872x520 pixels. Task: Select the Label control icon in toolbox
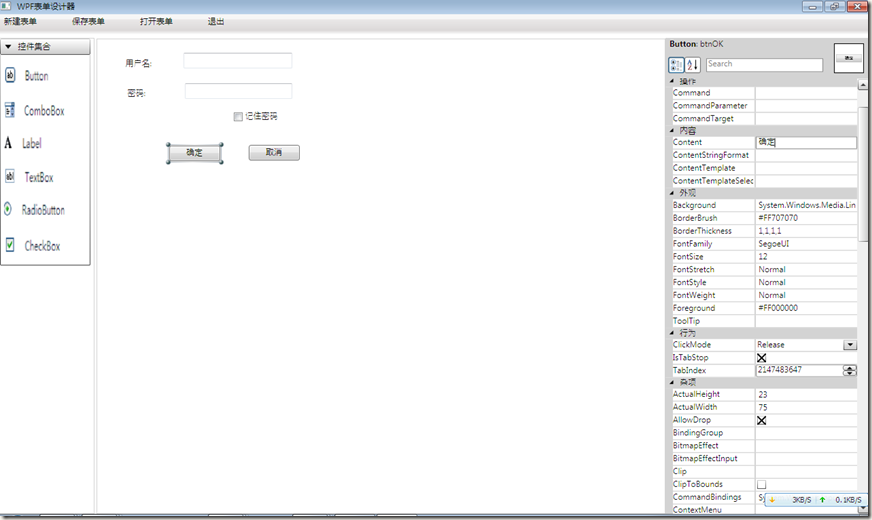tap(8, 143)
